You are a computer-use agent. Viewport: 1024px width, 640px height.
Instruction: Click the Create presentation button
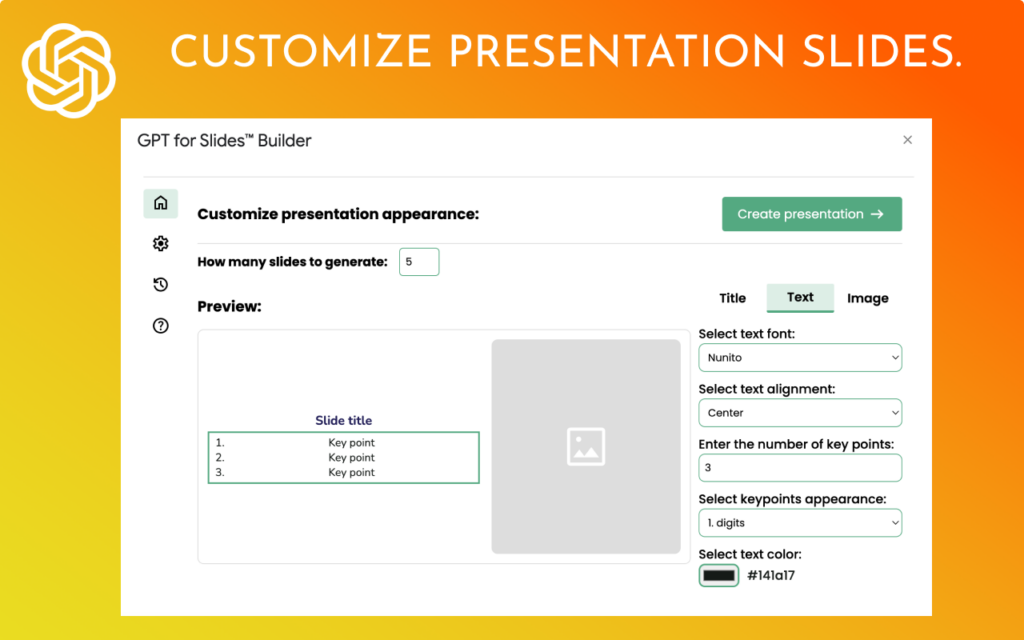click(812, 214)
